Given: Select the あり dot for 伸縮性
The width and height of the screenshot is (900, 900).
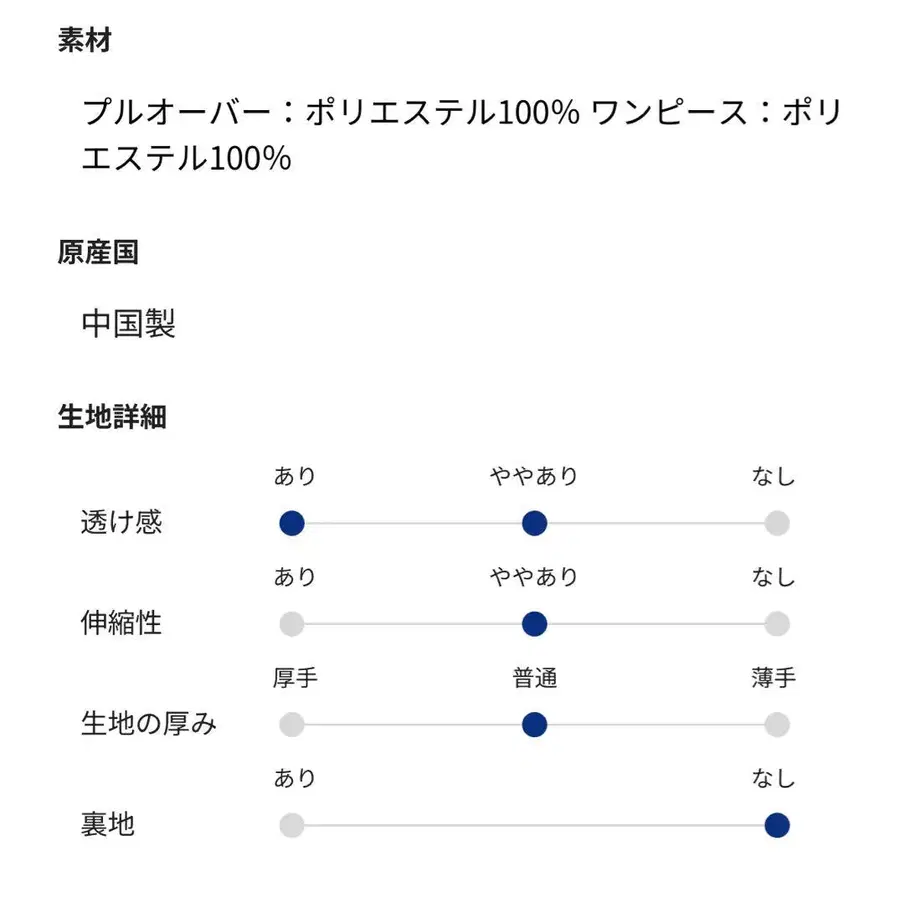Looking at the screenshot, I should [x=291, y=624].
